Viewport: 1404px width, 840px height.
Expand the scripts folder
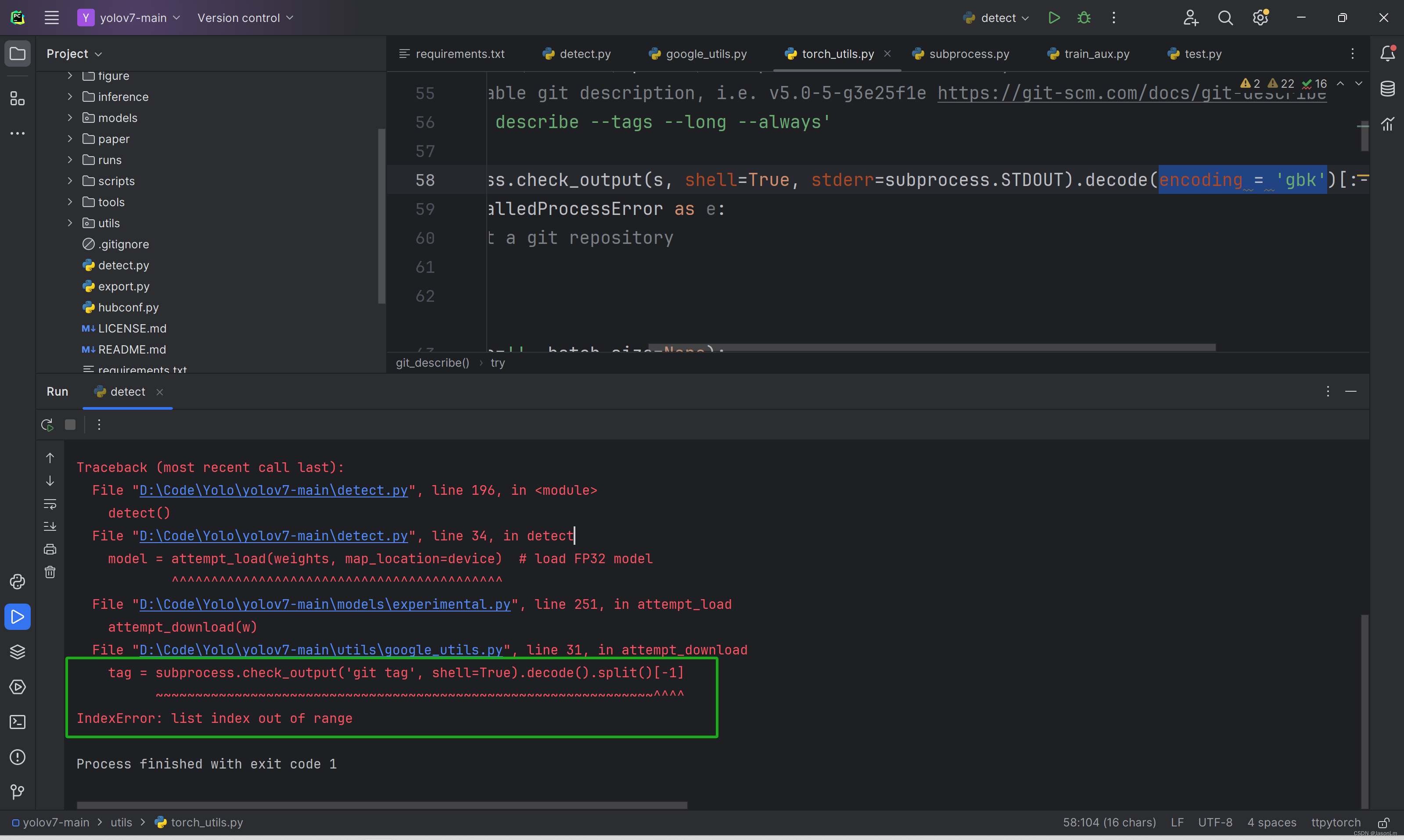click(x=70, y=181)
